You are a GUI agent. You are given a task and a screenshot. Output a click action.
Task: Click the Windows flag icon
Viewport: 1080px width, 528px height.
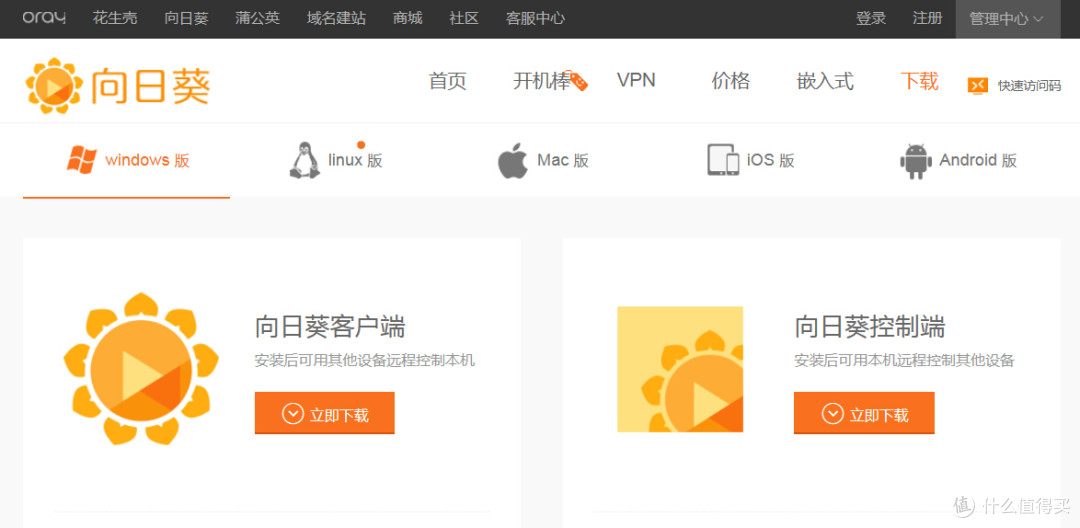[81, 160]
